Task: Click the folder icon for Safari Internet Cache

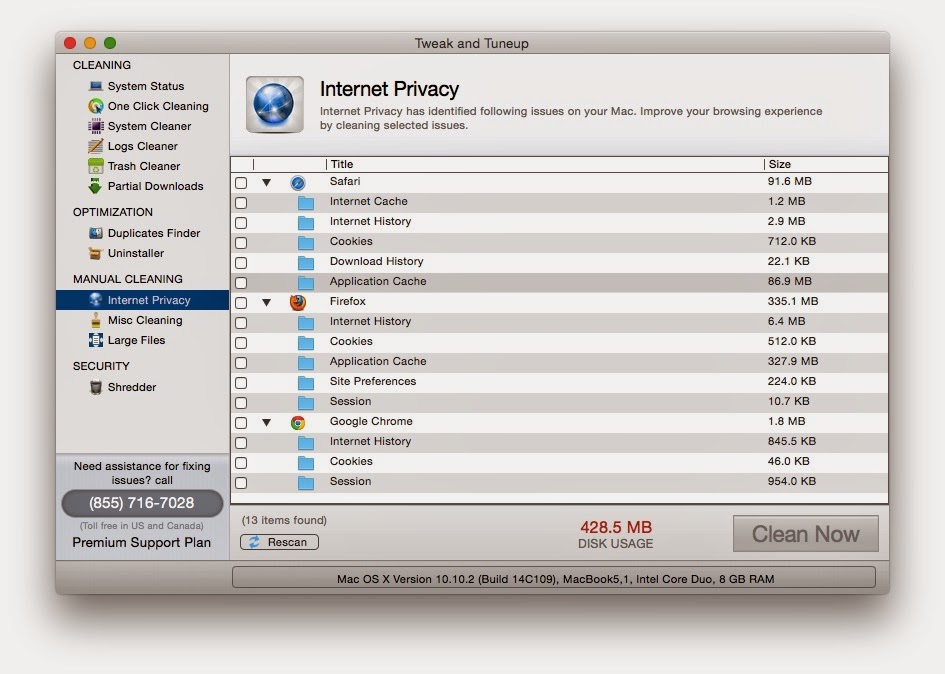Action: pyautogui.click(x=306, y=203)
